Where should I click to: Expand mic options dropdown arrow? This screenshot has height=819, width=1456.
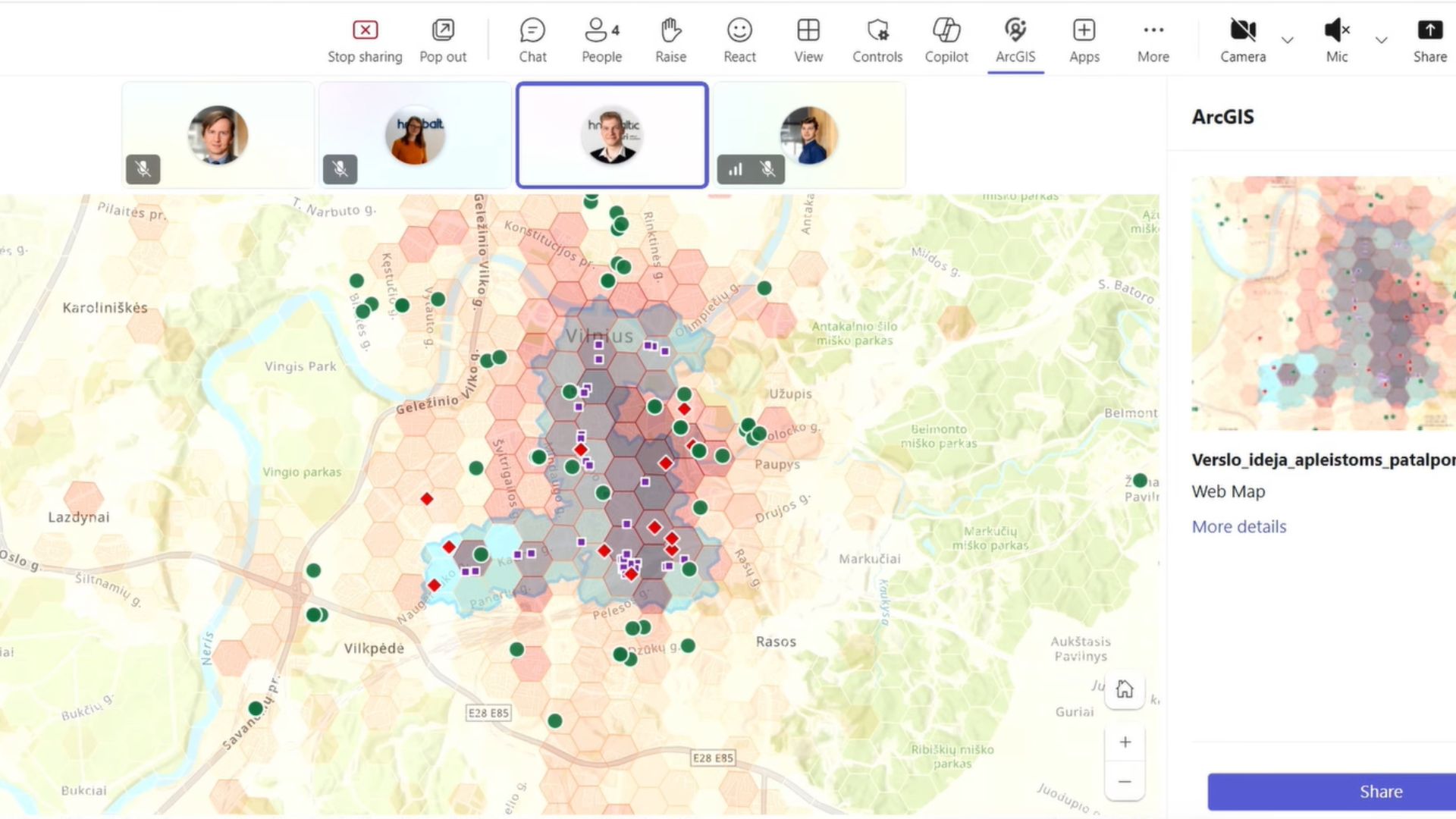(1382, 39)
